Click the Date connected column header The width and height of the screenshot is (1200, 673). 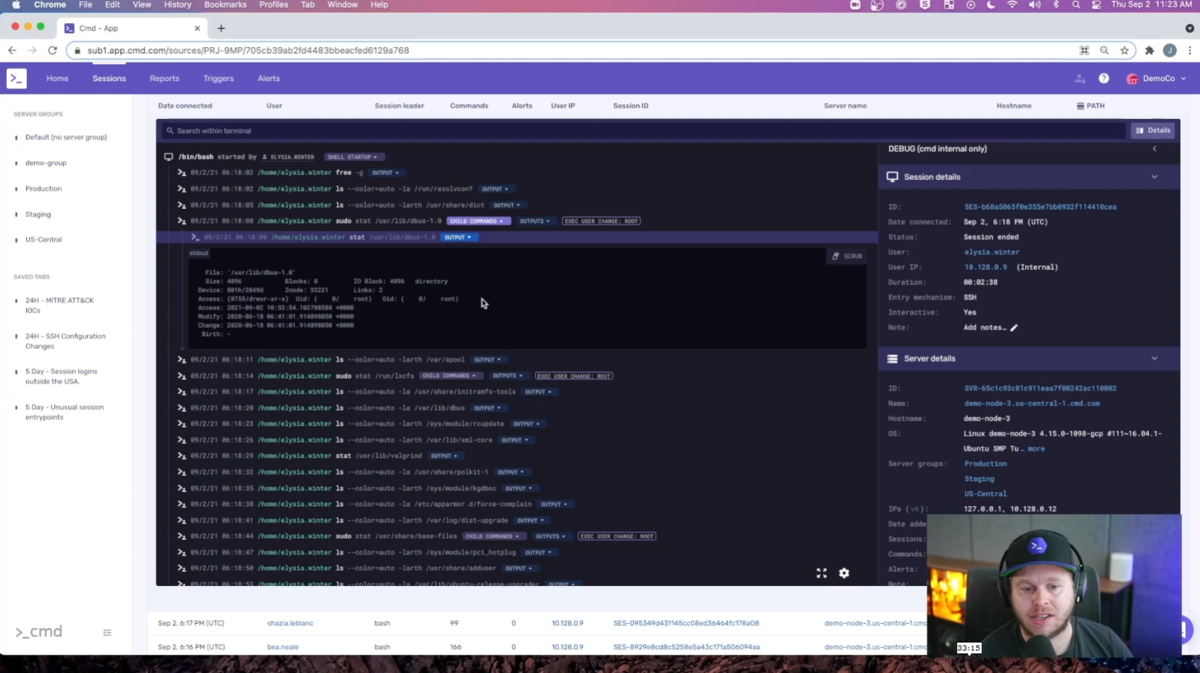coord(185,105)
